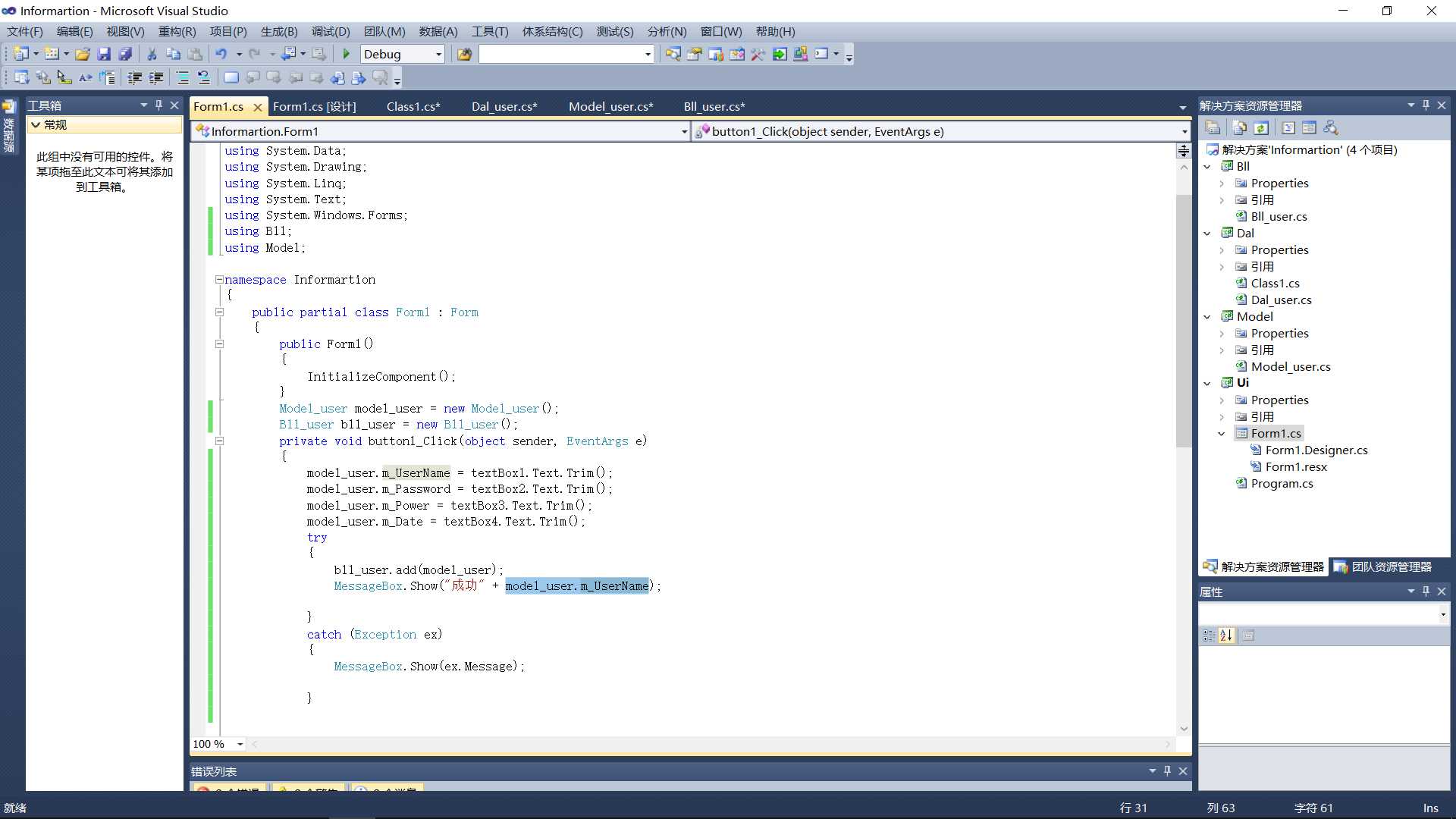Click the Cut scissors icon
This screenshot has width=1456, height=819.
(152, 54)
